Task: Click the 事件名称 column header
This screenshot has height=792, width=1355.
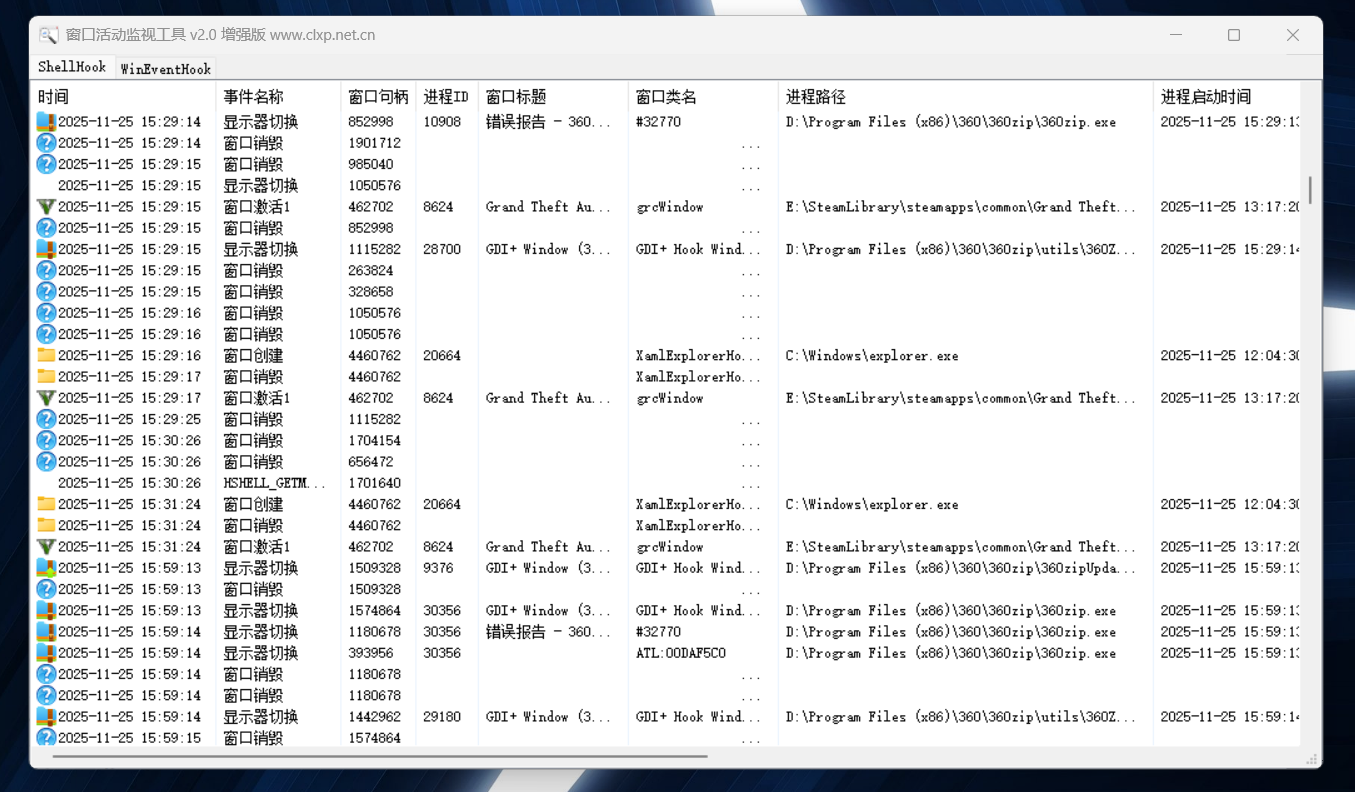Action: pos(253,97)
